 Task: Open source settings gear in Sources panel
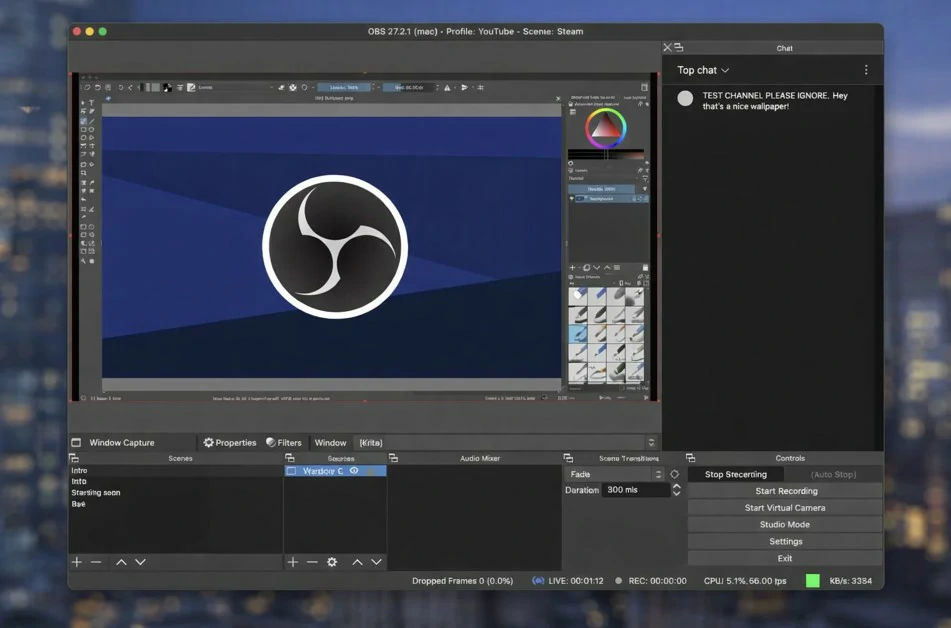point(332,562)
